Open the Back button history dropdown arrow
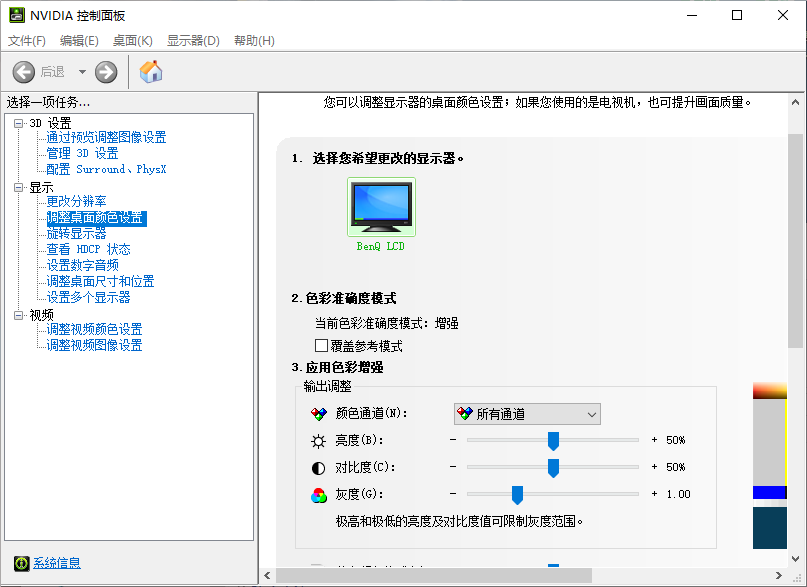The height and width of the screenshot is (587, 807). click(82, 72)
